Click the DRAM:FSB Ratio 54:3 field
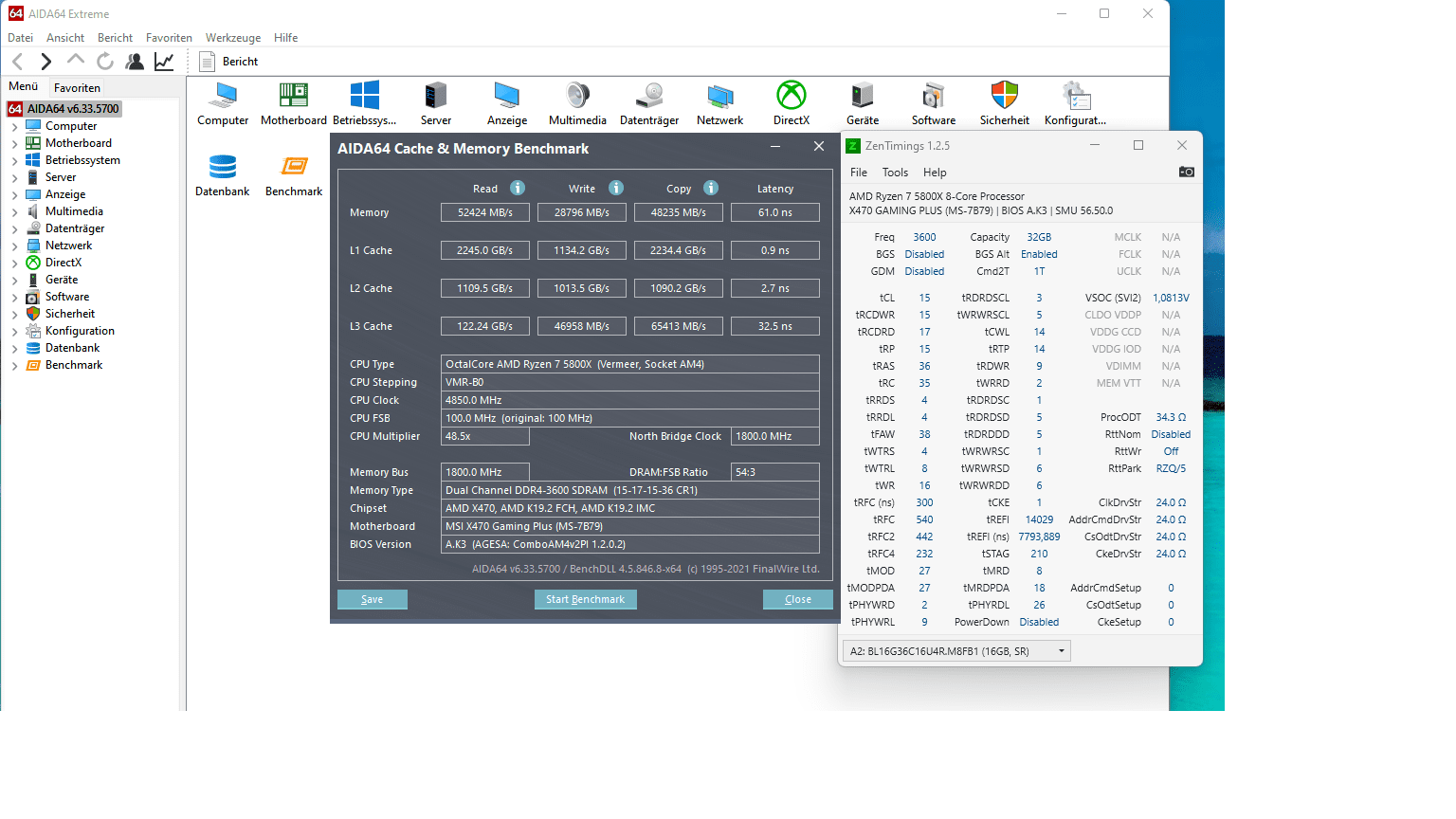1456x819 pixels. (x=775, y=472)
